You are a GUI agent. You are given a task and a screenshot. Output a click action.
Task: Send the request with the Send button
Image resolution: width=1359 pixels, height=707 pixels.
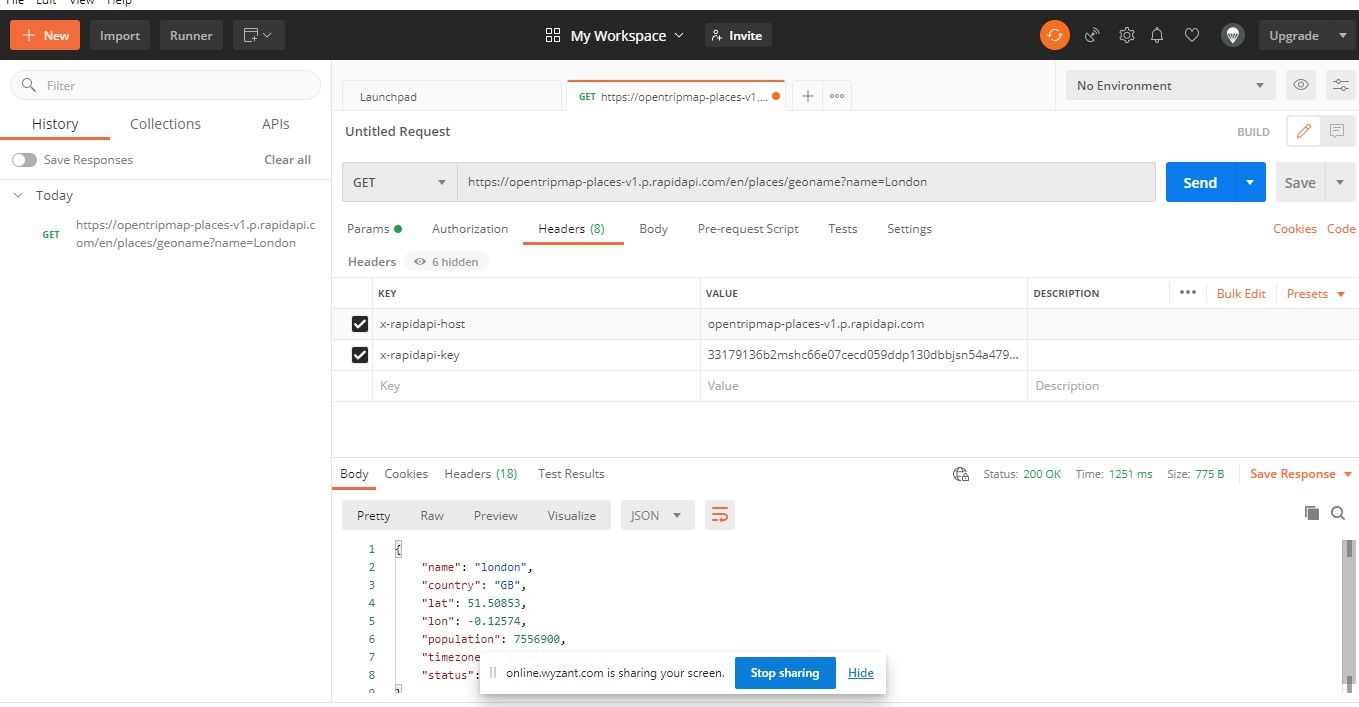pos(1200,182)
